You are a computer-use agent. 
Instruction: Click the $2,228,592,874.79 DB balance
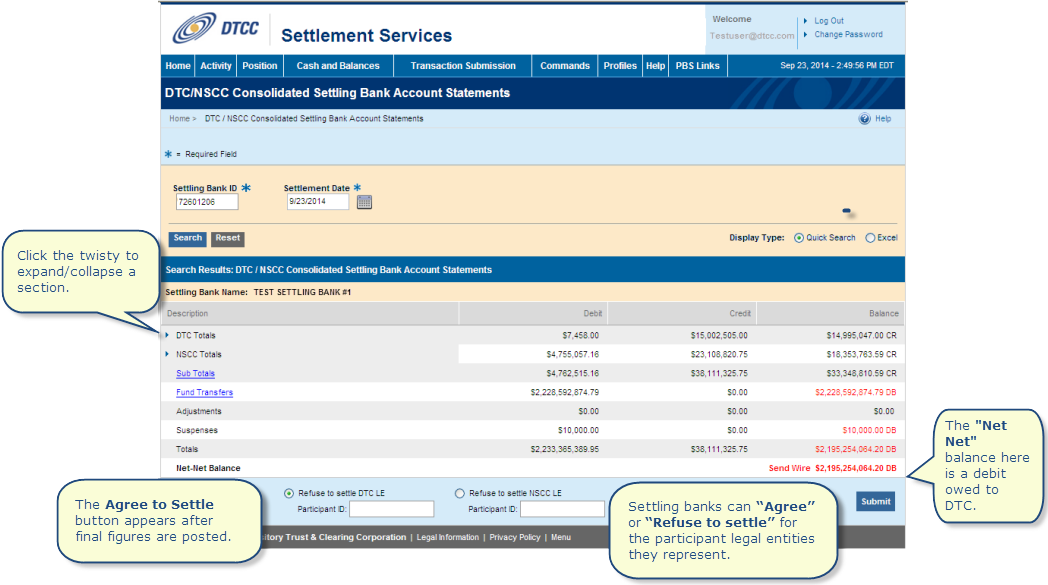[856, 392]
